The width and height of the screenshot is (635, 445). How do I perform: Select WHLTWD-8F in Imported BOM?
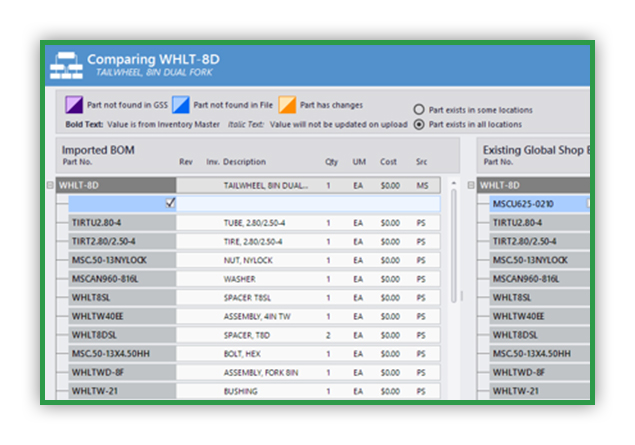point(122,372)
